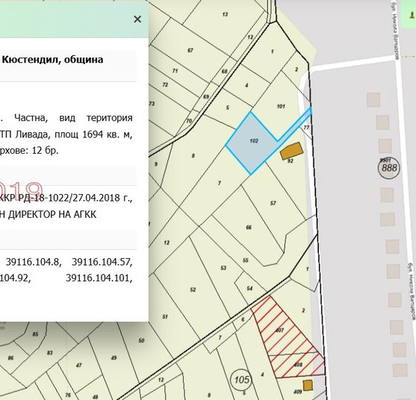Select red hatched parcel 407
416x400 pixels.
click(x=282, y=328)
